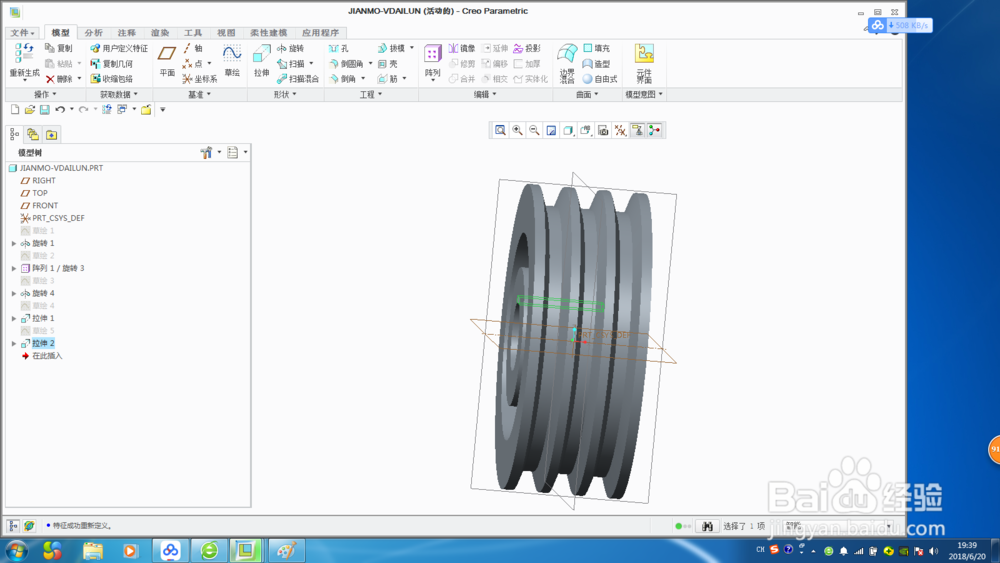The height and width of the screenshot is (563, 1000).
Task: Select the 投影 (Project) tool
Action: [x=527, y=48]
